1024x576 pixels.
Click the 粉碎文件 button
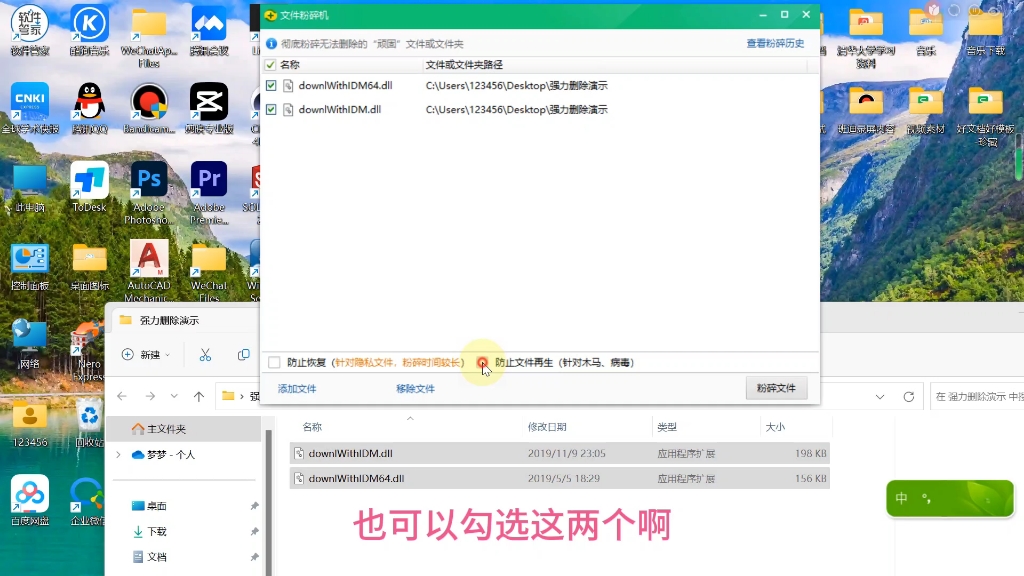click(x=777, y=388)
